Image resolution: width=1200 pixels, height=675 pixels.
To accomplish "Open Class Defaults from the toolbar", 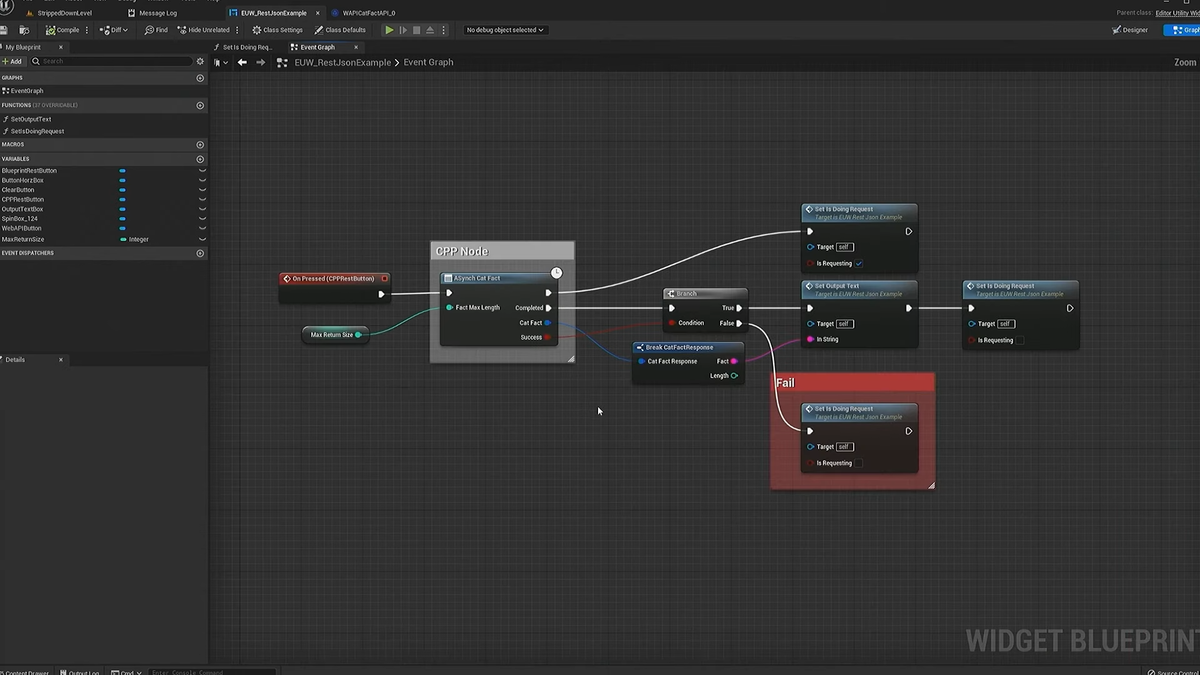I will click(x=340, y=30).
